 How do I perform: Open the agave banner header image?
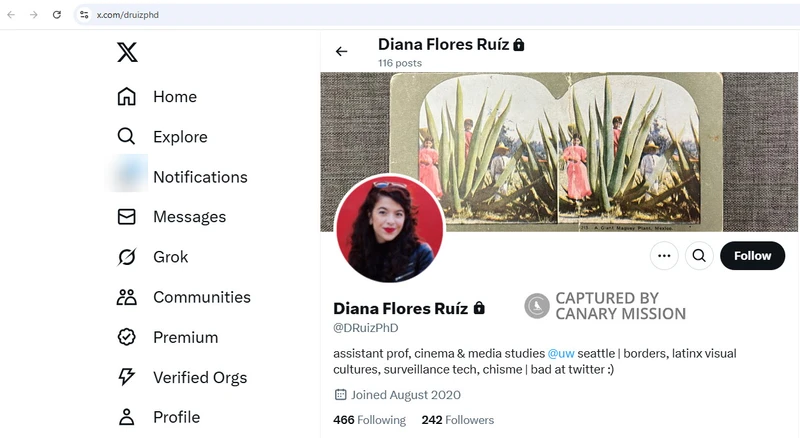pos(560,130)
